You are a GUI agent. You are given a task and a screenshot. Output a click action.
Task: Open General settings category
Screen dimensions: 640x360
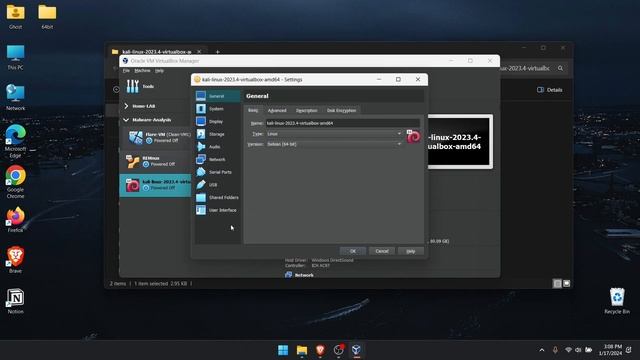pyautogui.click(x=218, y=96)
